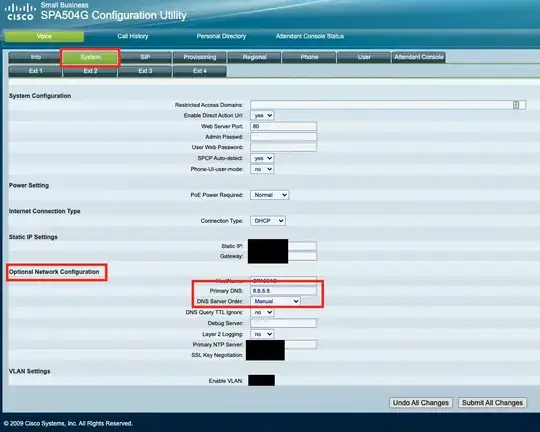This screenshot has width=540, height=432.
Task: Open the Ext 1 tab
Action: [35, 71]
